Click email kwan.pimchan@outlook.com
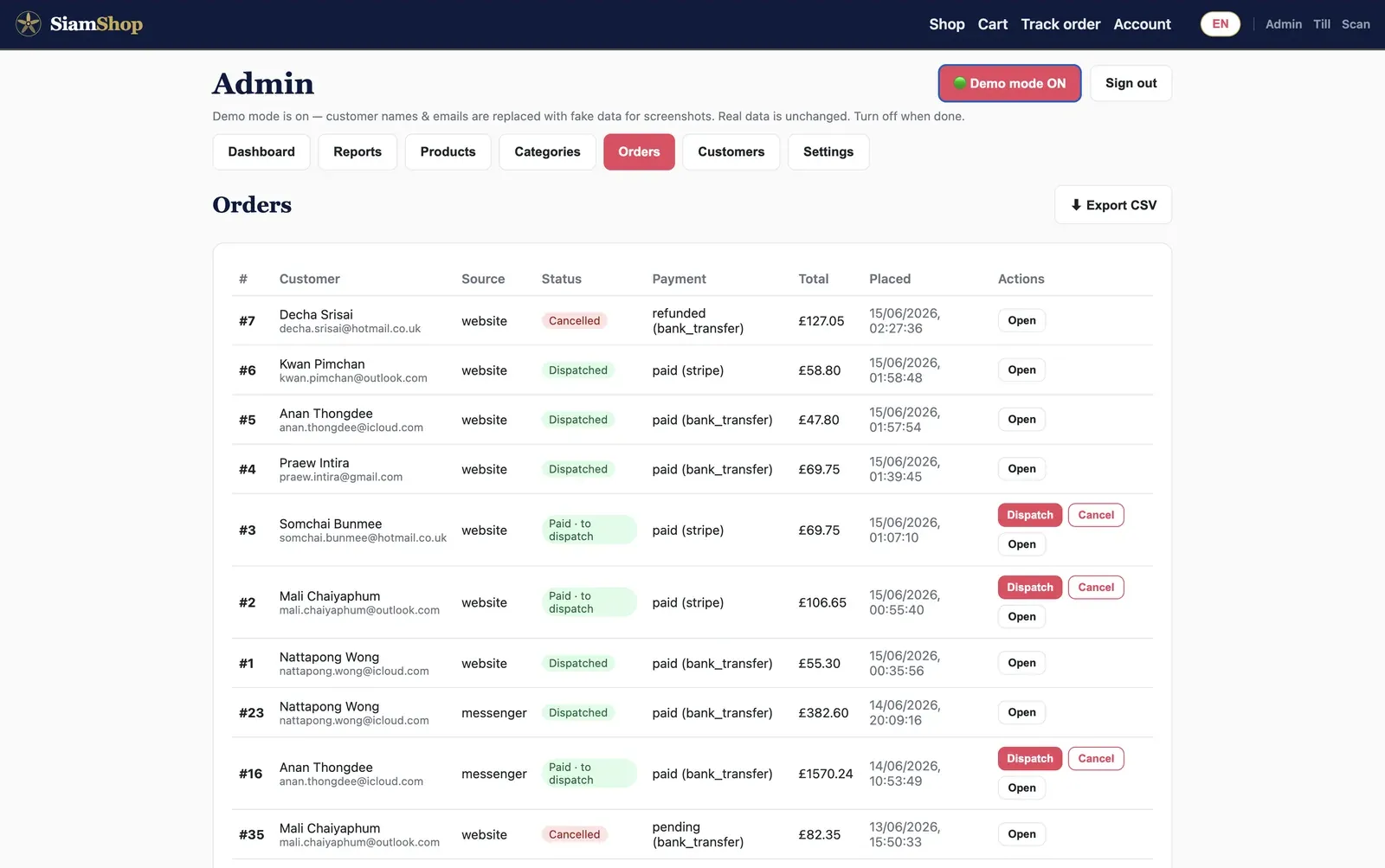The width and height of the screenshot is (1385, 868). click(353, 378)
